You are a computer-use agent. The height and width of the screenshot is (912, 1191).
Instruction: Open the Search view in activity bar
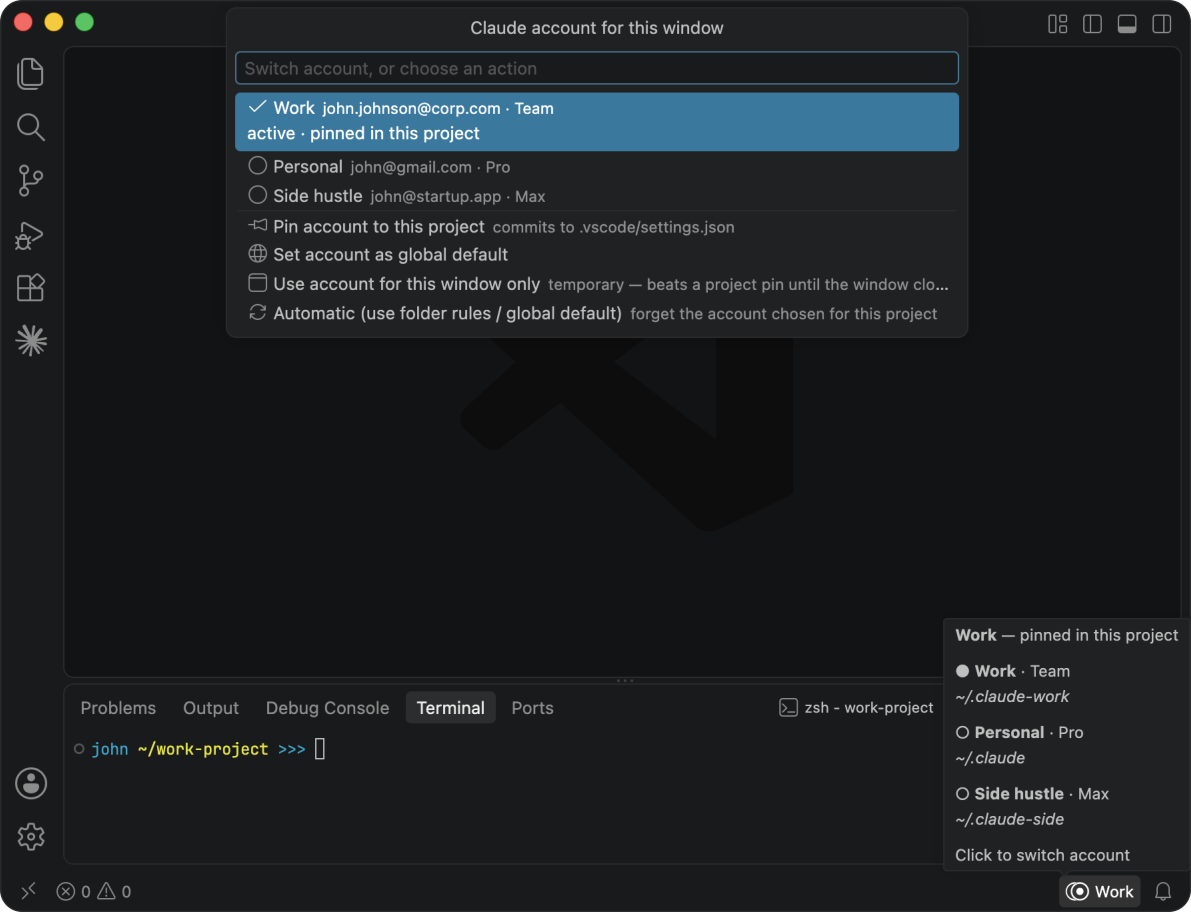[30, 128]
